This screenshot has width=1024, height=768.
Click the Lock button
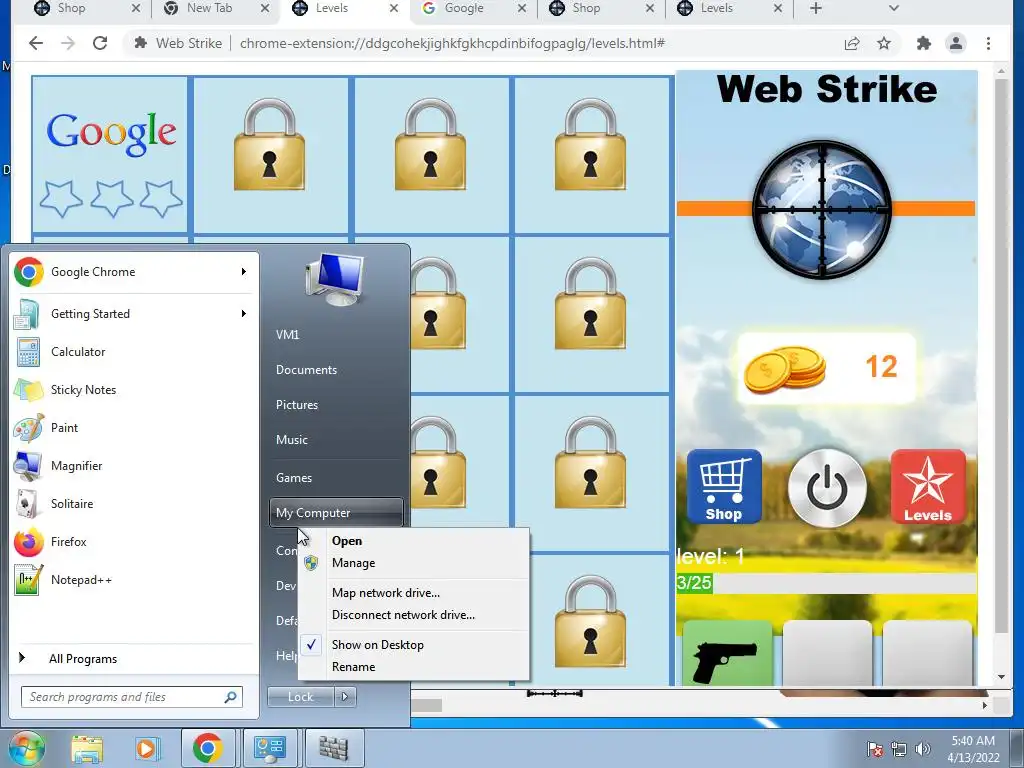300,697
